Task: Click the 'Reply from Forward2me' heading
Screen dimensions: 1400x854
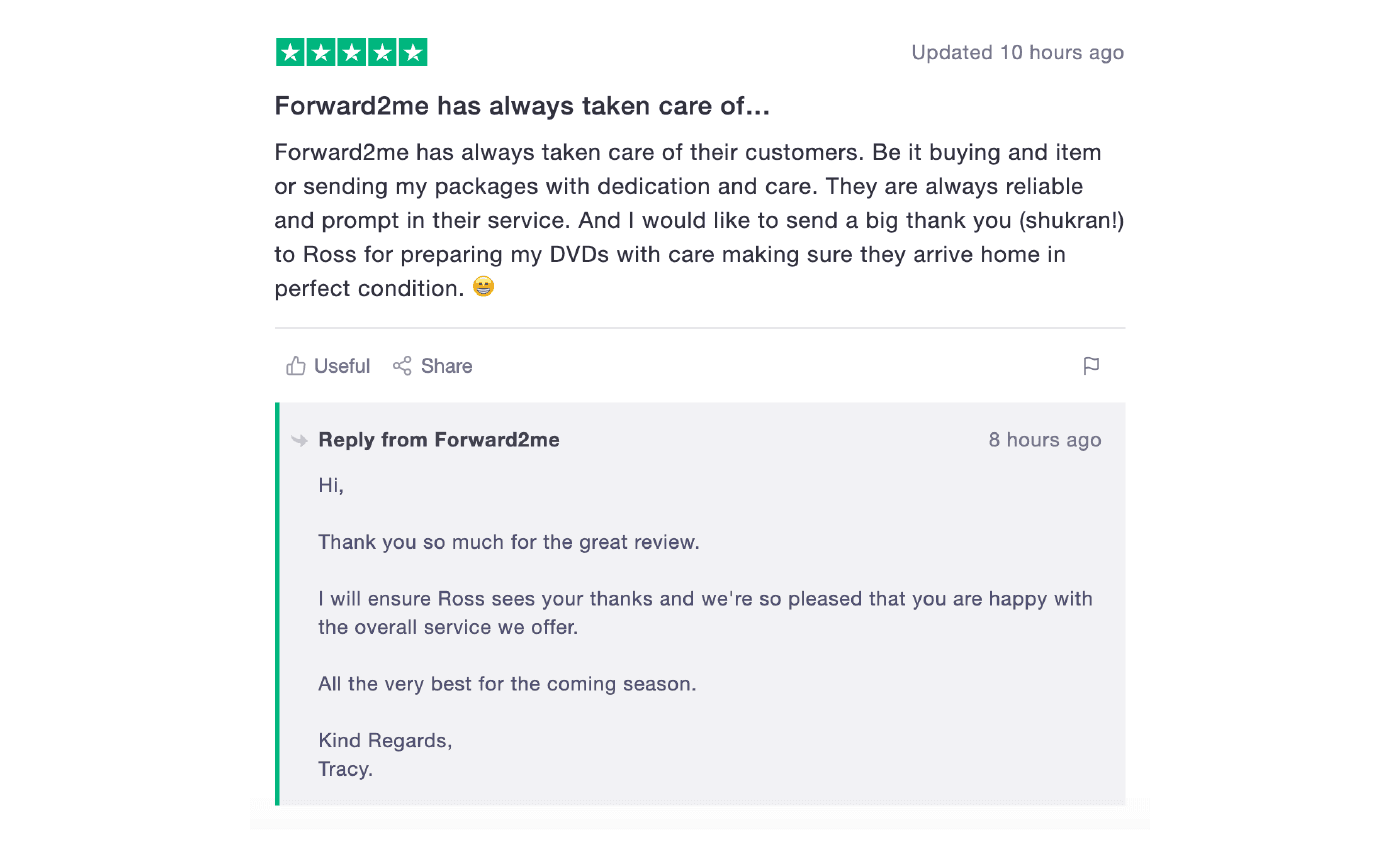Action: (x=438, y=440)
